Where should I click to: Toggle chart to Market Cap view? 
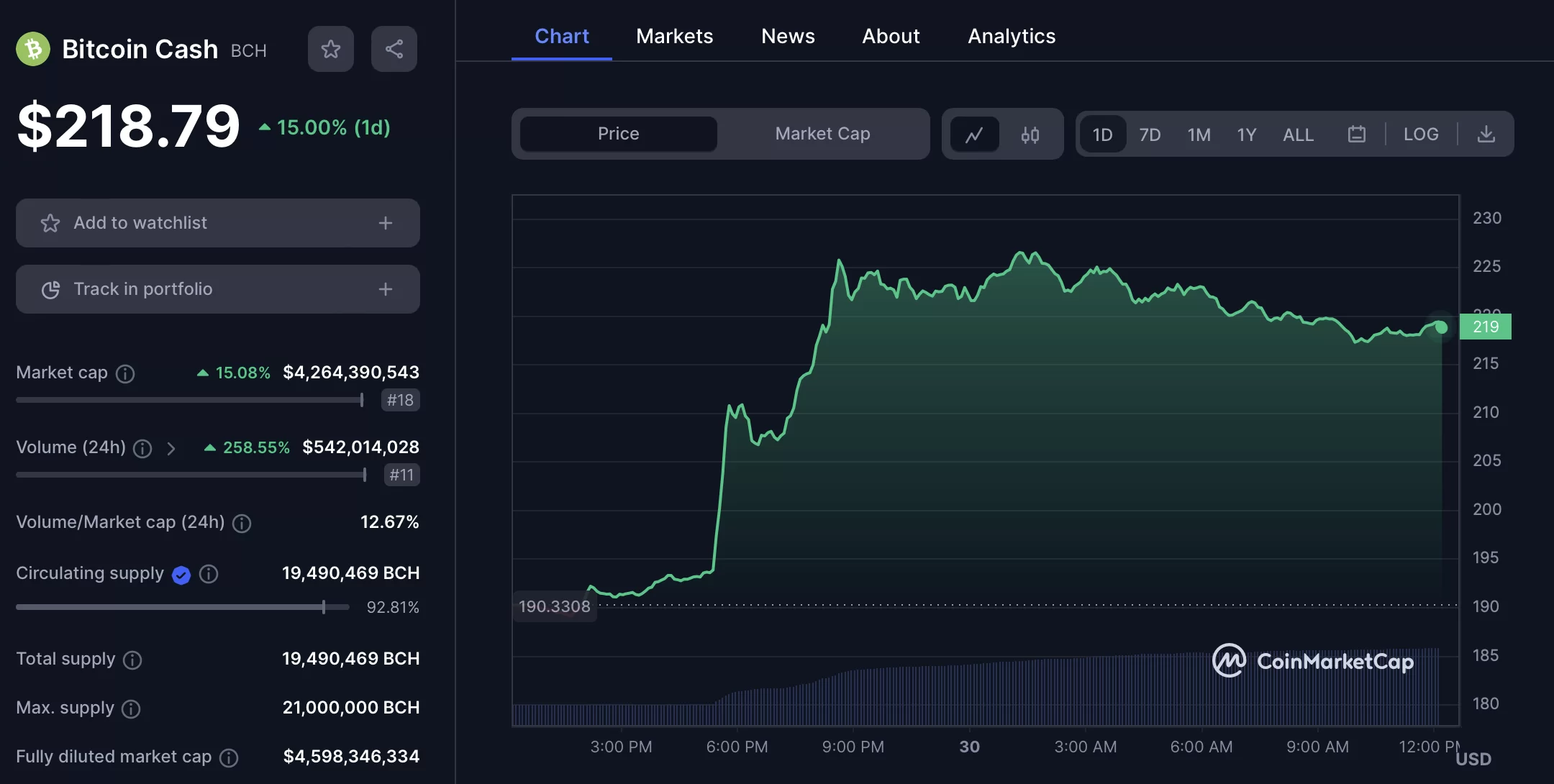822,134
